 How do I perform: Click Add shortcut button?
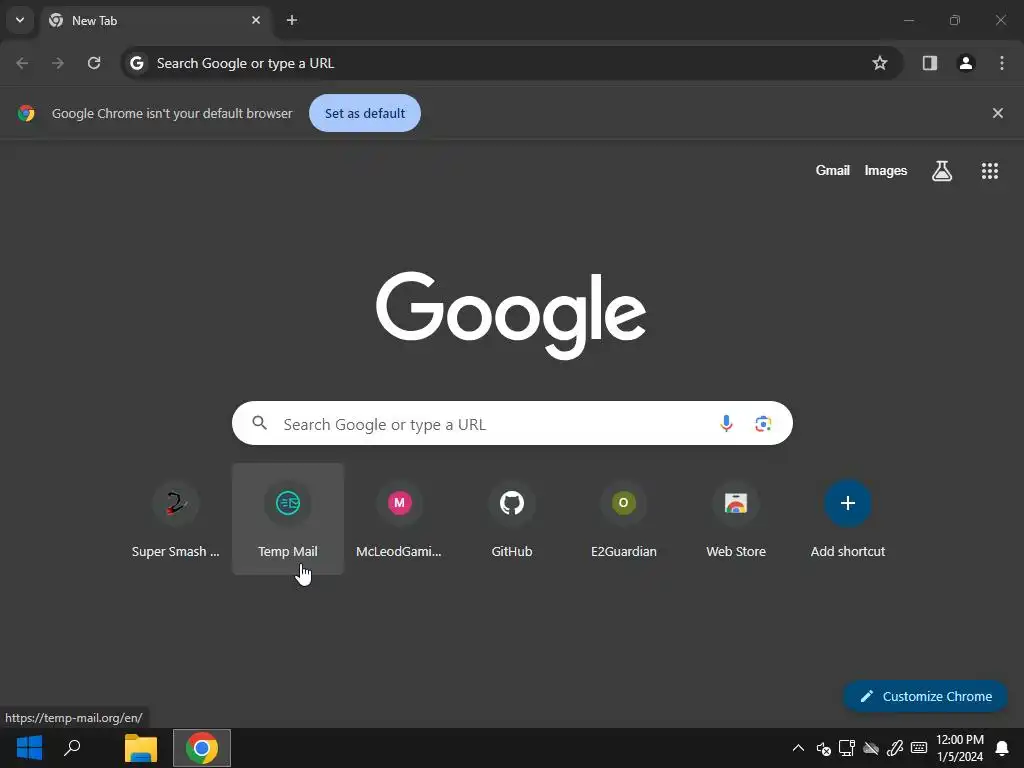[848, 519]
